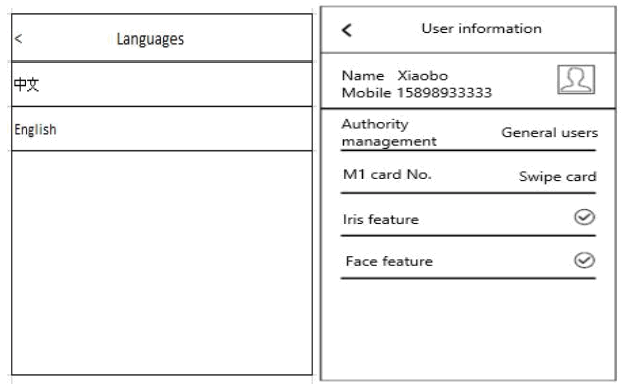This screenshot has height=388, width=624.
Task: Click the Iris feature label
Action: pos(381,219)
